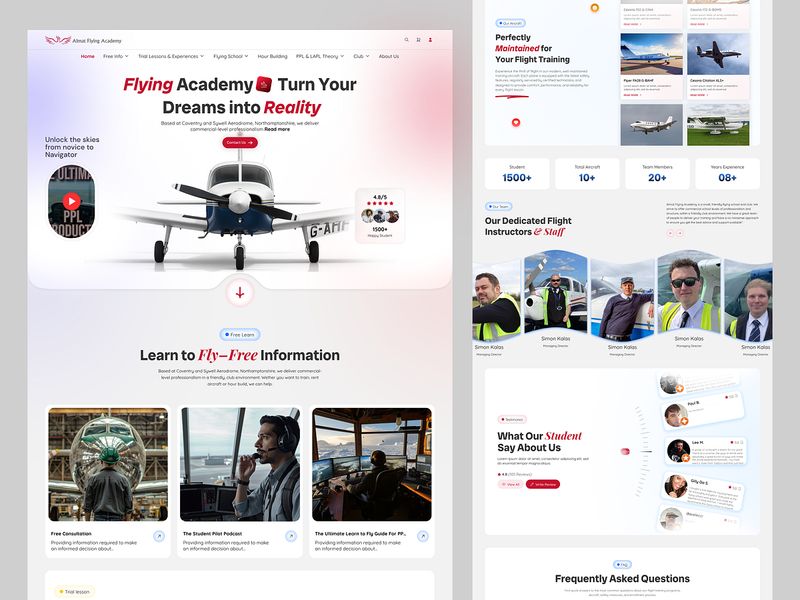Click Read more link under Cessna Citation XLS+
Viewport: 800px width, 600px height.
point(699,95)
